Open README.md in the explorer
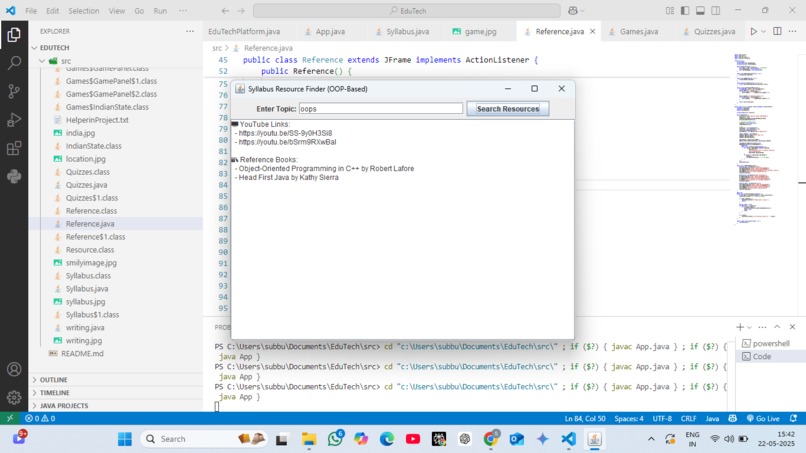Image resolution: width=806 pixels, height=453 pixels. point(116,353)
